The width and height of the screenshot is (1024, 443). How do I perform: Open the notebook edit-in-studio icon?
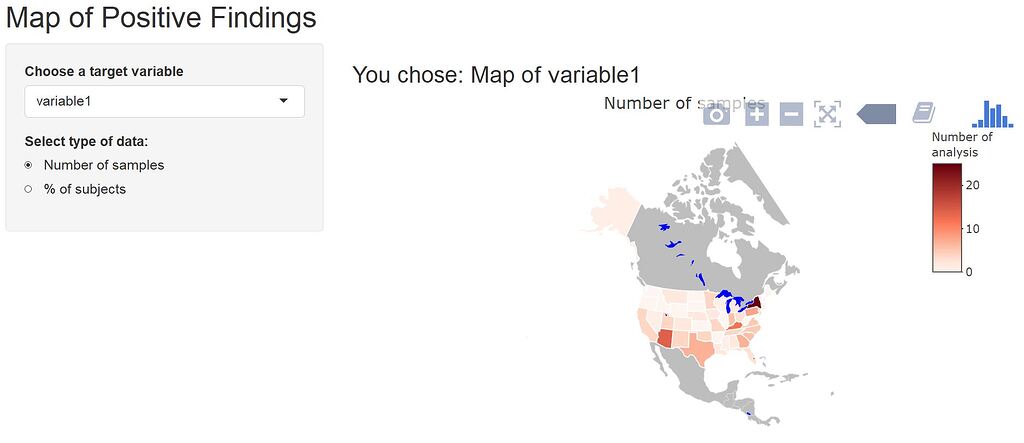(923, 114)
